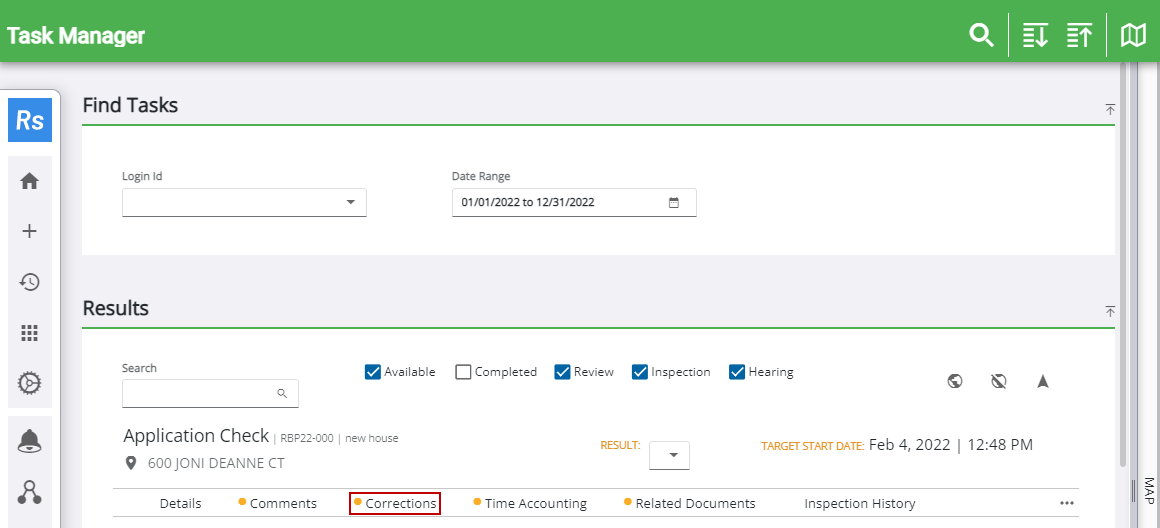Open the map view icon in header
The height and width of the screenshot is (528, 1160).
[x=1133, y=35]
